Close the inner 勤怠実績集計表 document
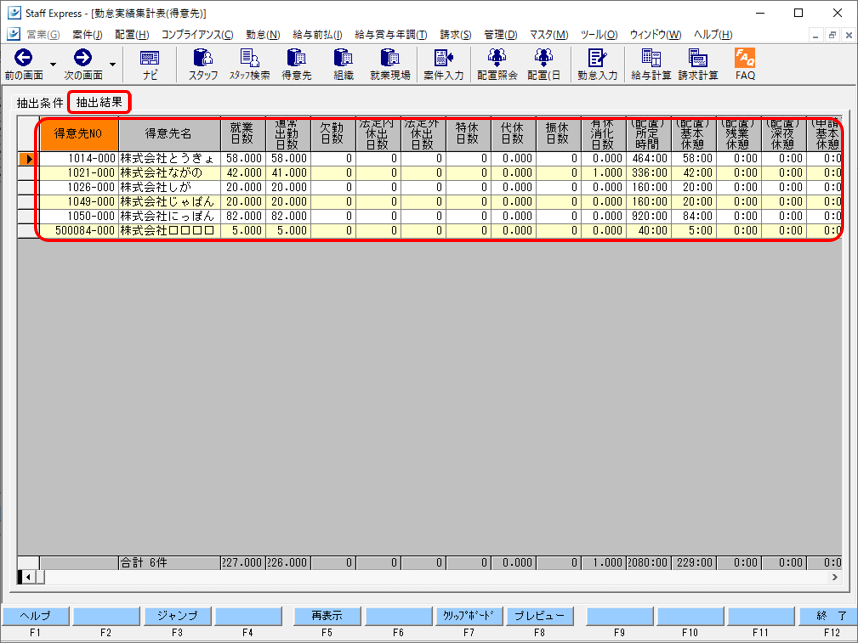 [x=849, y=35]
